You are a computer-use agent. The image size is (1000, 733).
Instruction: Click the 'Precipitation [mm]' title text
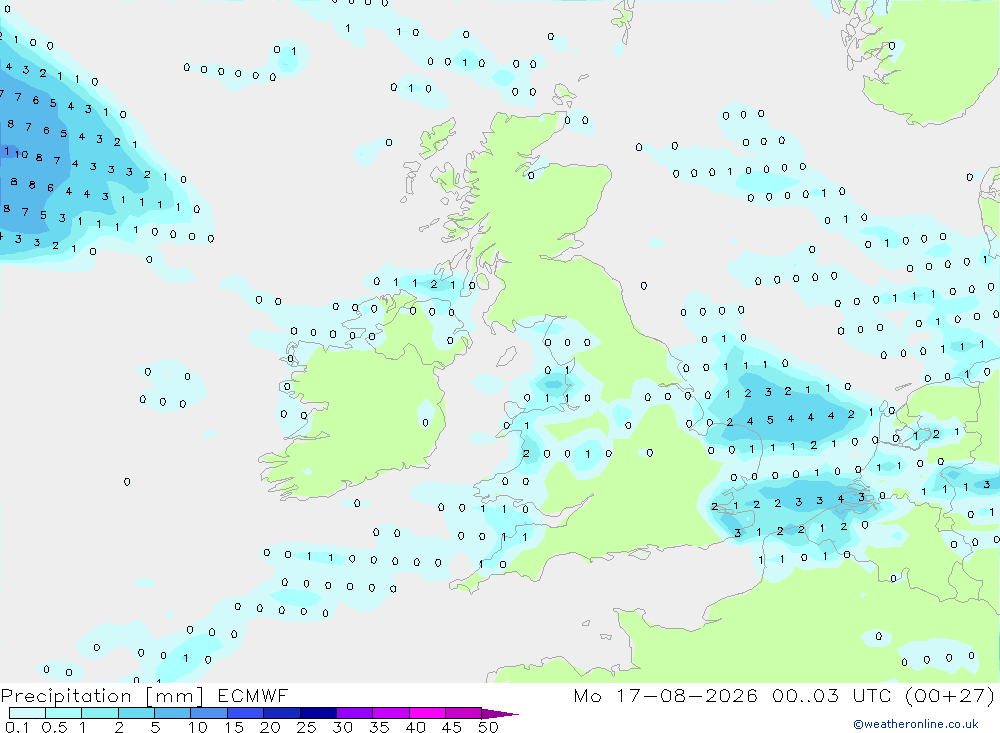pyautogui.click(x=102, y=696)
